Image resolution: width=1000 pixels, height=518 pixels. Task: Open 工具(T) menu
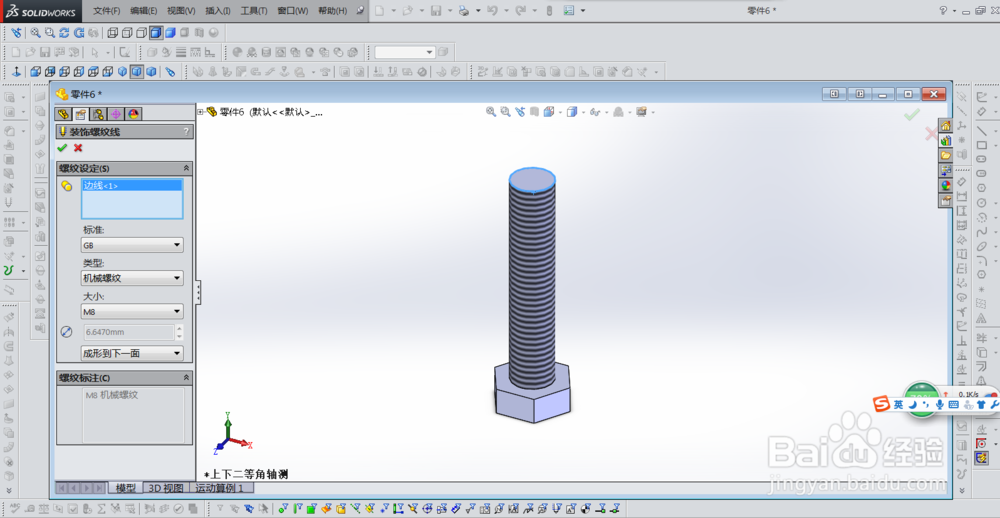254,11
